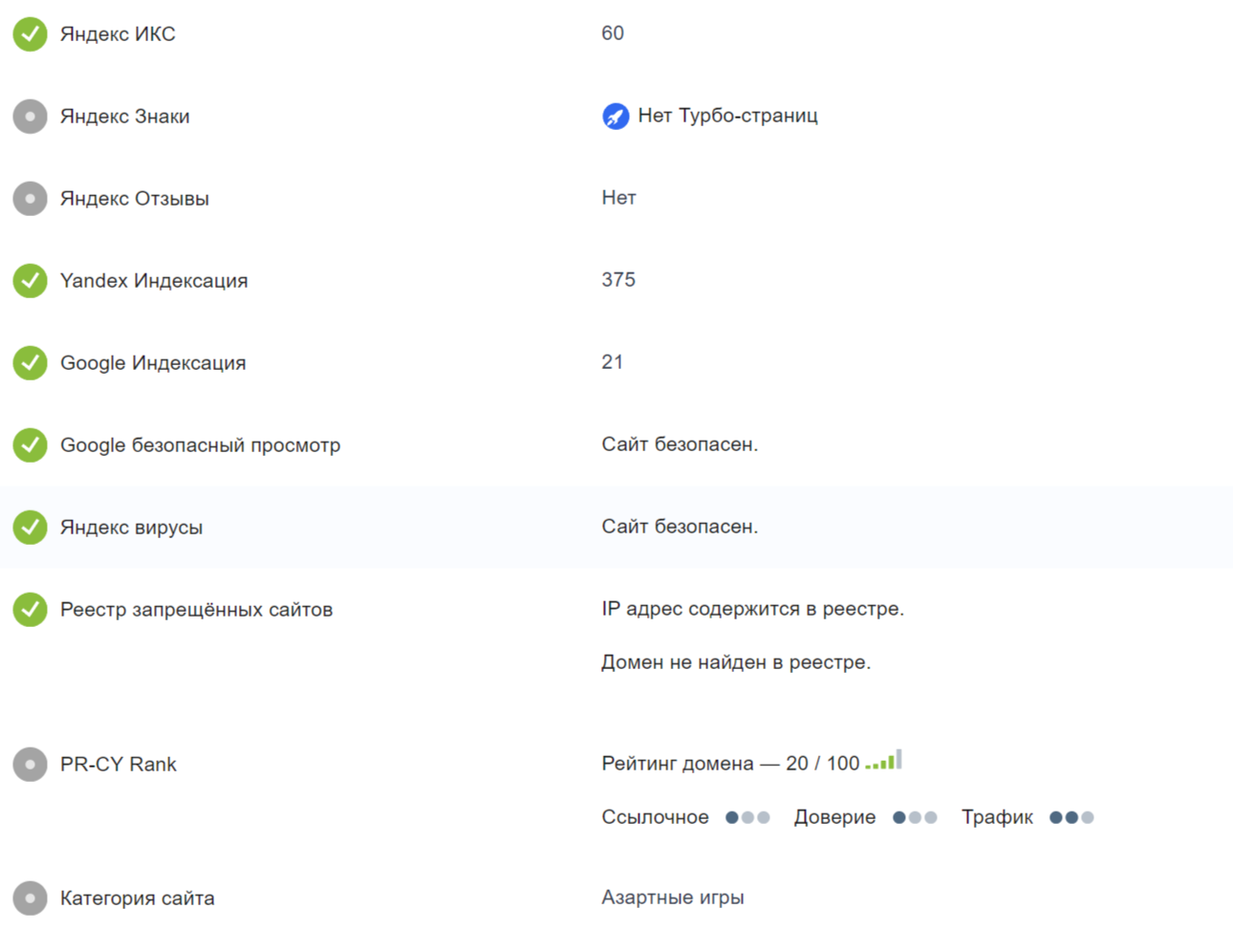The height and width of the screenshot is (952, 1233).
Task: Select the Яндекс Отзывы label
Action: [135, 199]
